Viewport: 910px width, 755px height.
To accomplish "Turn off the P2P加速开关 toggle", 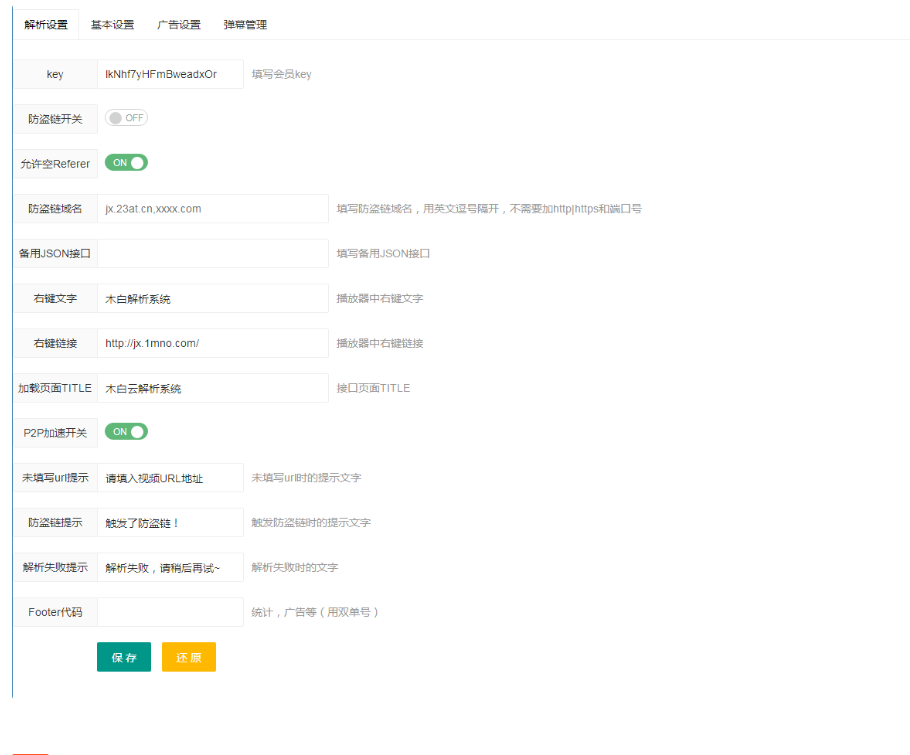I will pyautogui.click(x=125, y=432).
